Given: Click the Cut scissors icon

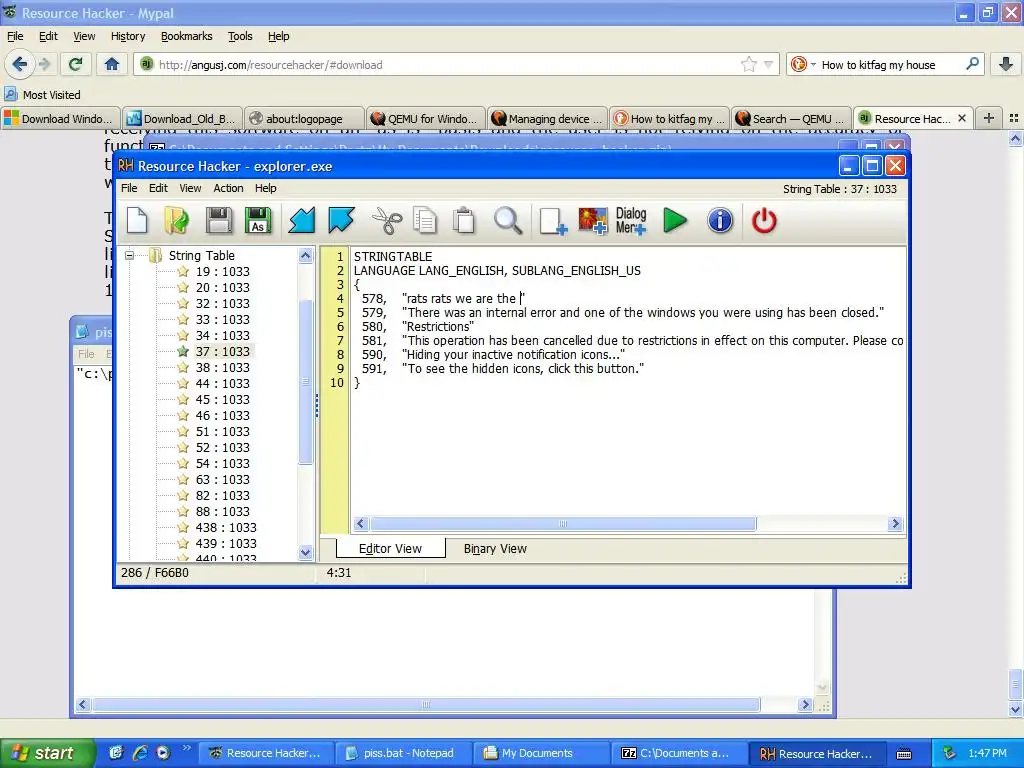Looking at the screenshot, I should pos(387,220).
